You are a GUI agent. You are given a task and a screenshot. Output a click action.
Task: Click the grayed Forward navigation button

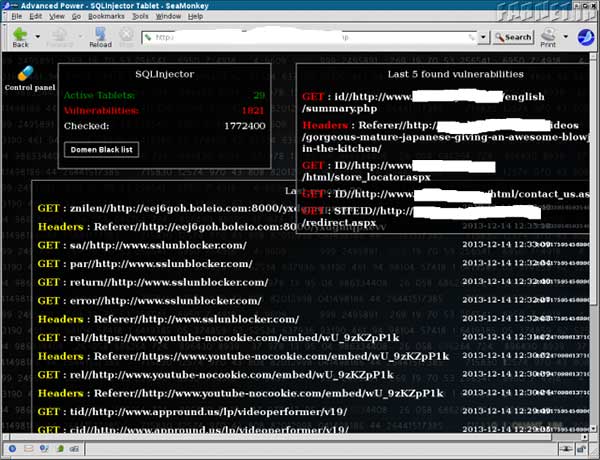pyautogui.click(x=60, y=37)
